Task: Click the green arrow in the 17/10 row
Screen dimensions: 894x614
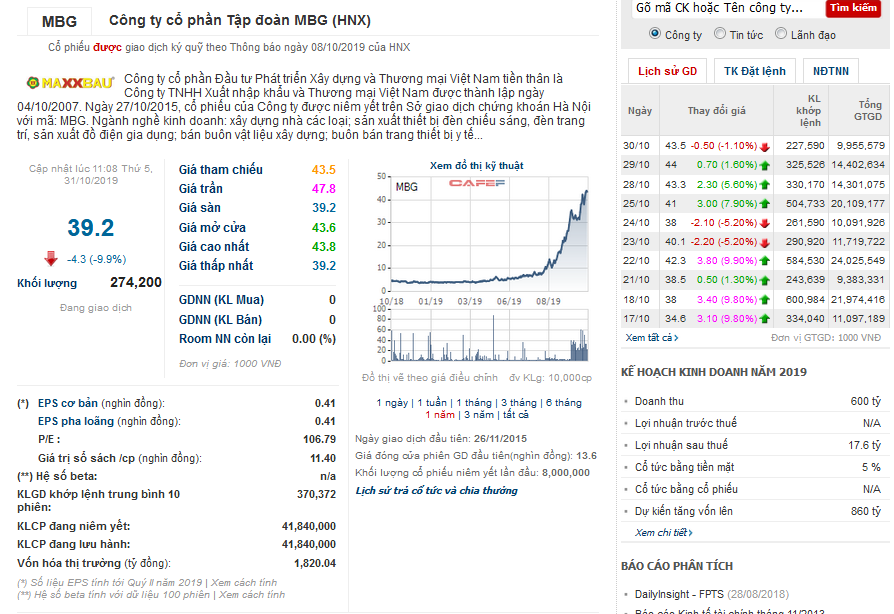Action: 765,319
